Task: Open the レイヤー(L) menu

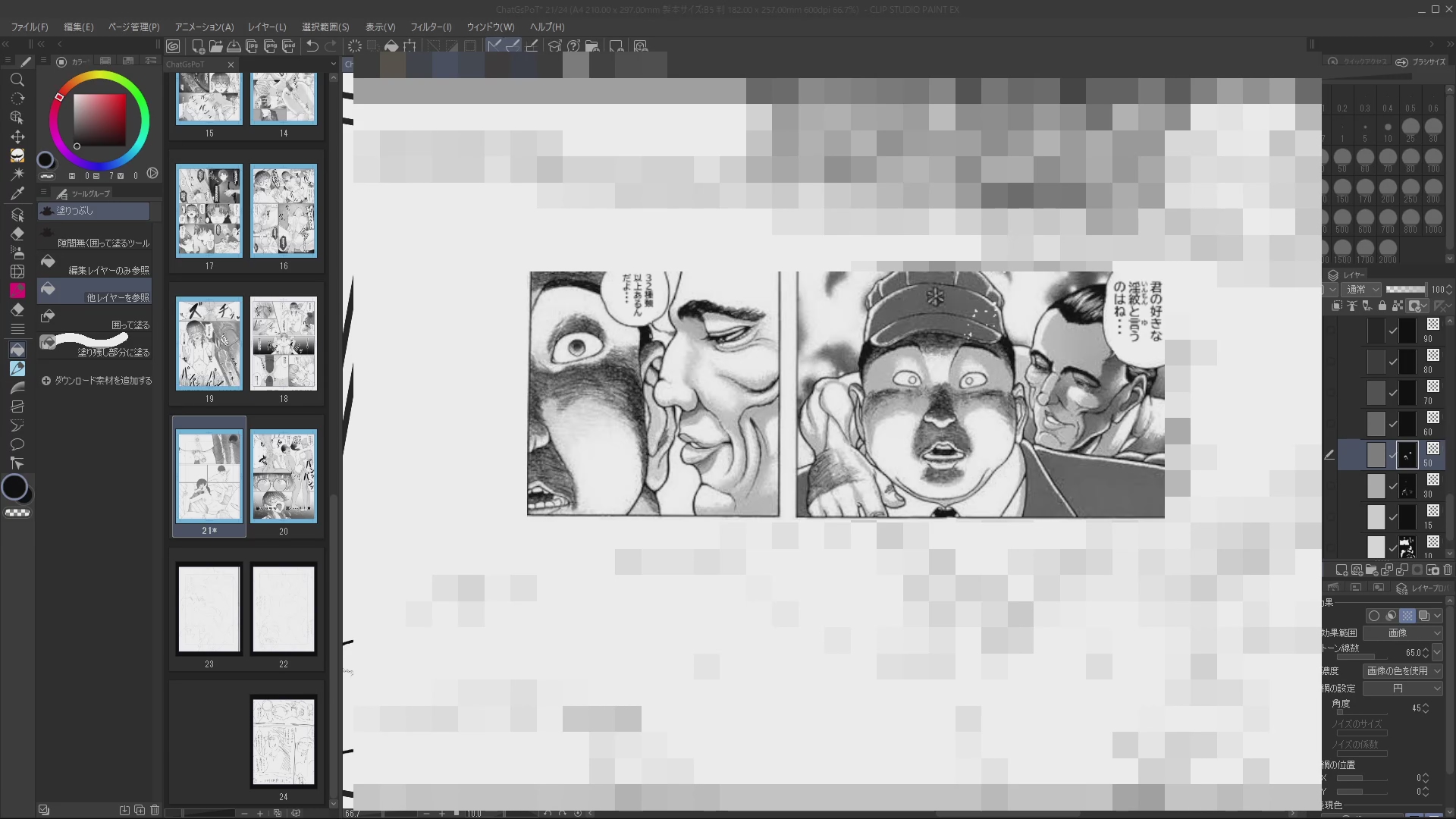Action: 267,27
